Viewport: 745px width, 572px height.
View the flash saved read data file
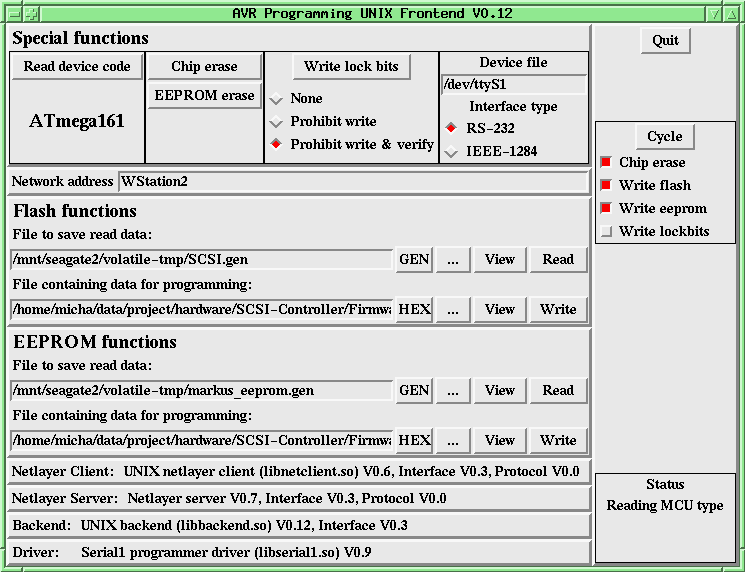coord(500,259)
